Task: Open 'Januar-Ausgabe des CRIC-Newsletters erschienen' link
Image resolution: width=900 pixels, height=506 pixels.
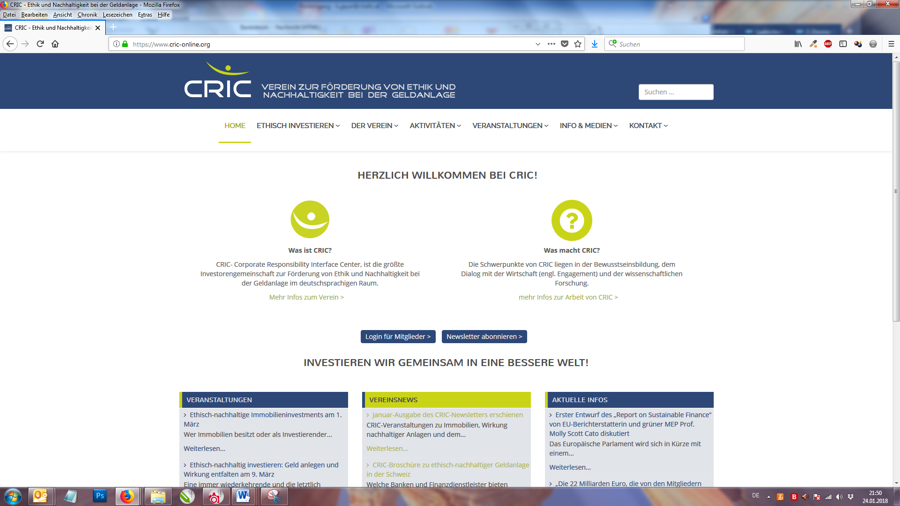Action: (447, 415)
